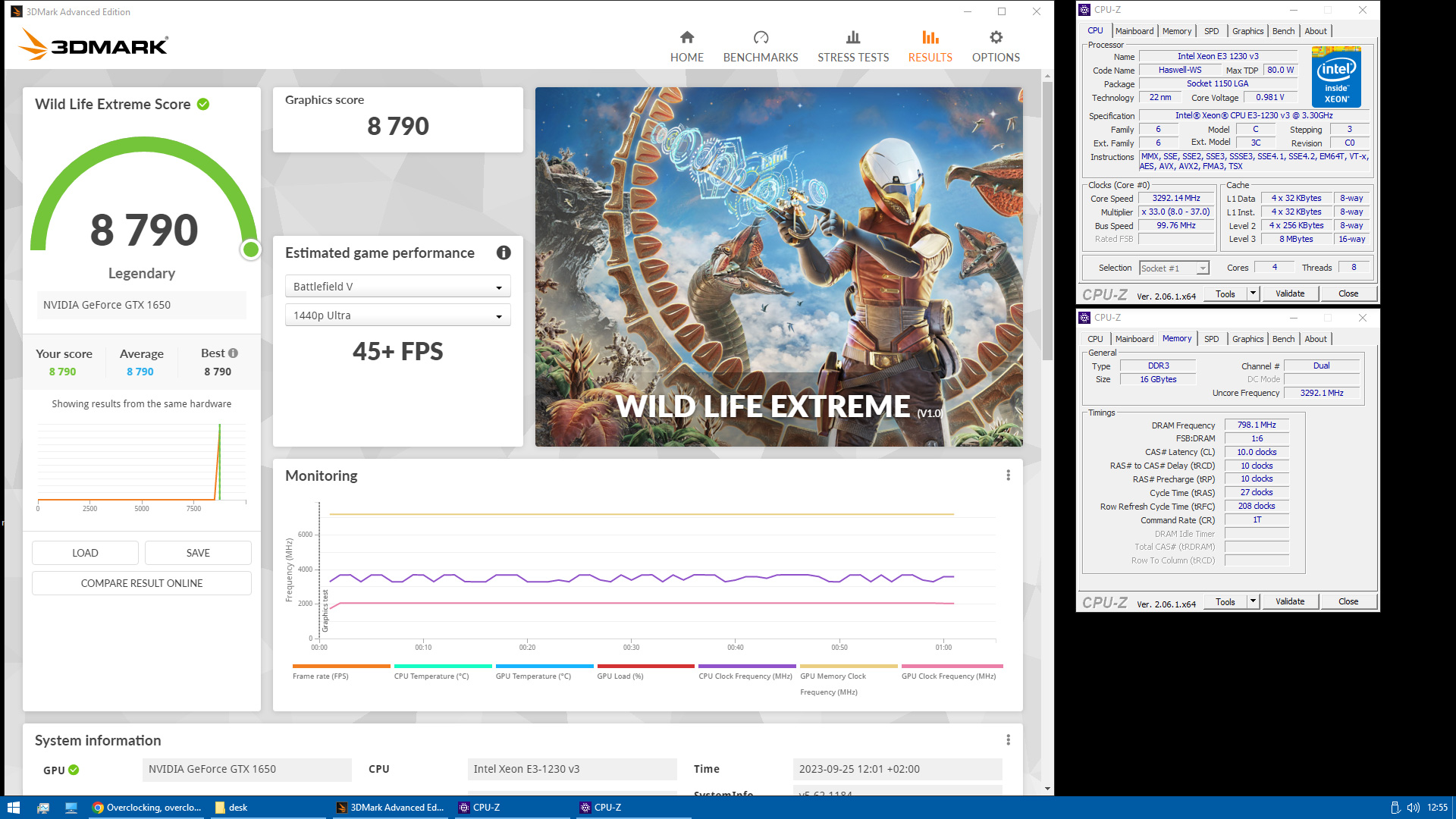This screenshot has width=1456, height=819.
Task: Click the Intel Xeon E3-1230 v3 CPU field
Action: (572, 770)
